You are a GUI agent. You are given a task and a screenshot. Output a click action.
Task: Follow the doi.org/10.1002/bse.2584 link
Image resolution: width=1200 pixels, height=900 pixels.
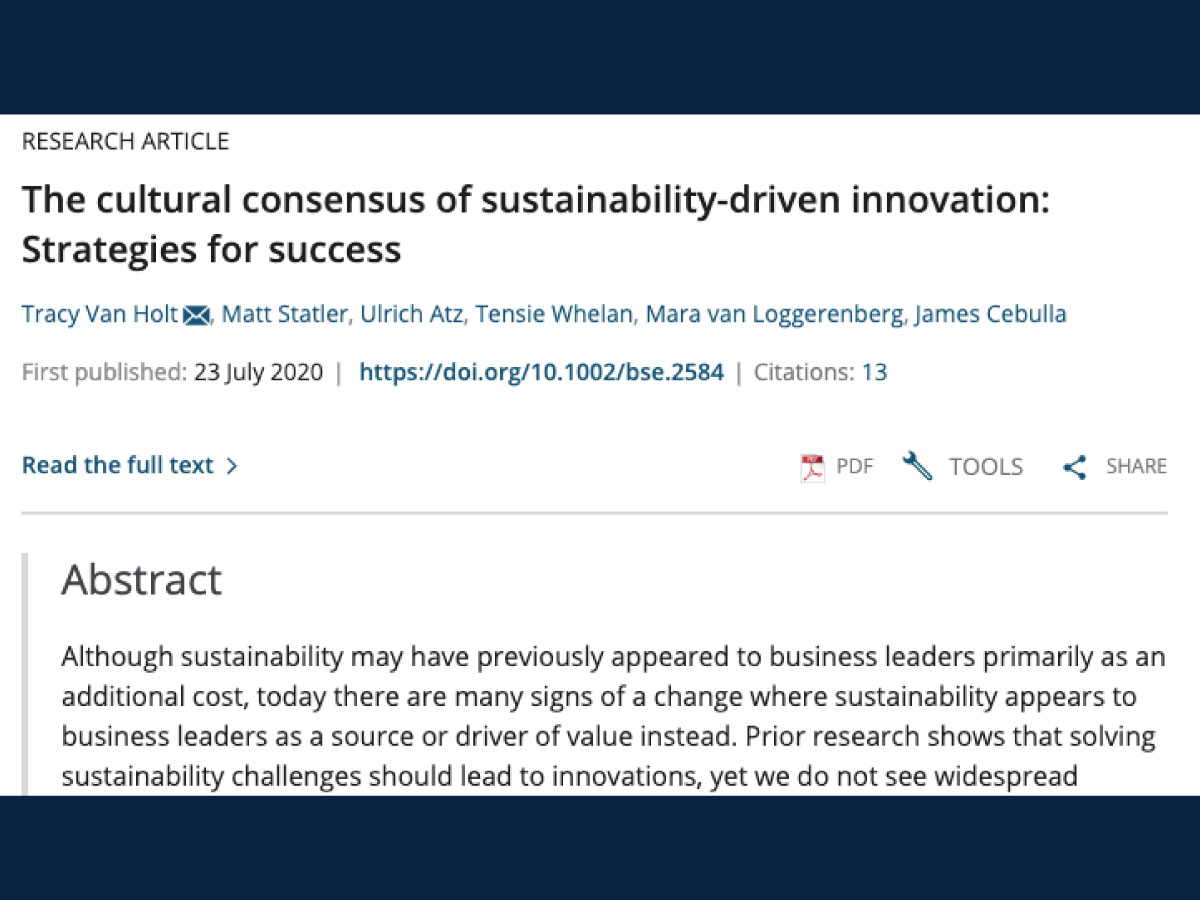click(x=541, y=373)
